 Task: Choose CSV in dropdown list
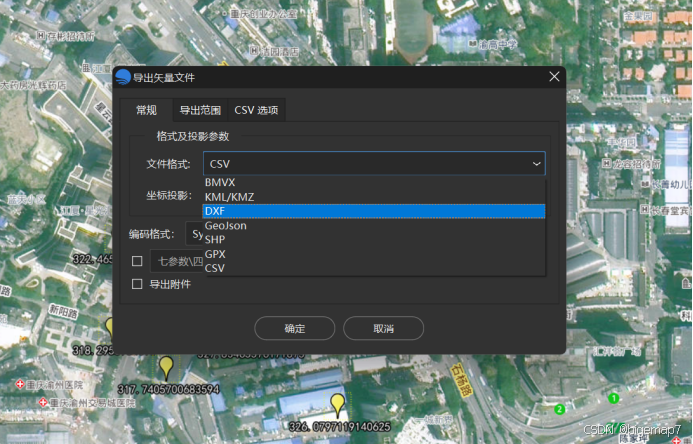click(373, 268)
